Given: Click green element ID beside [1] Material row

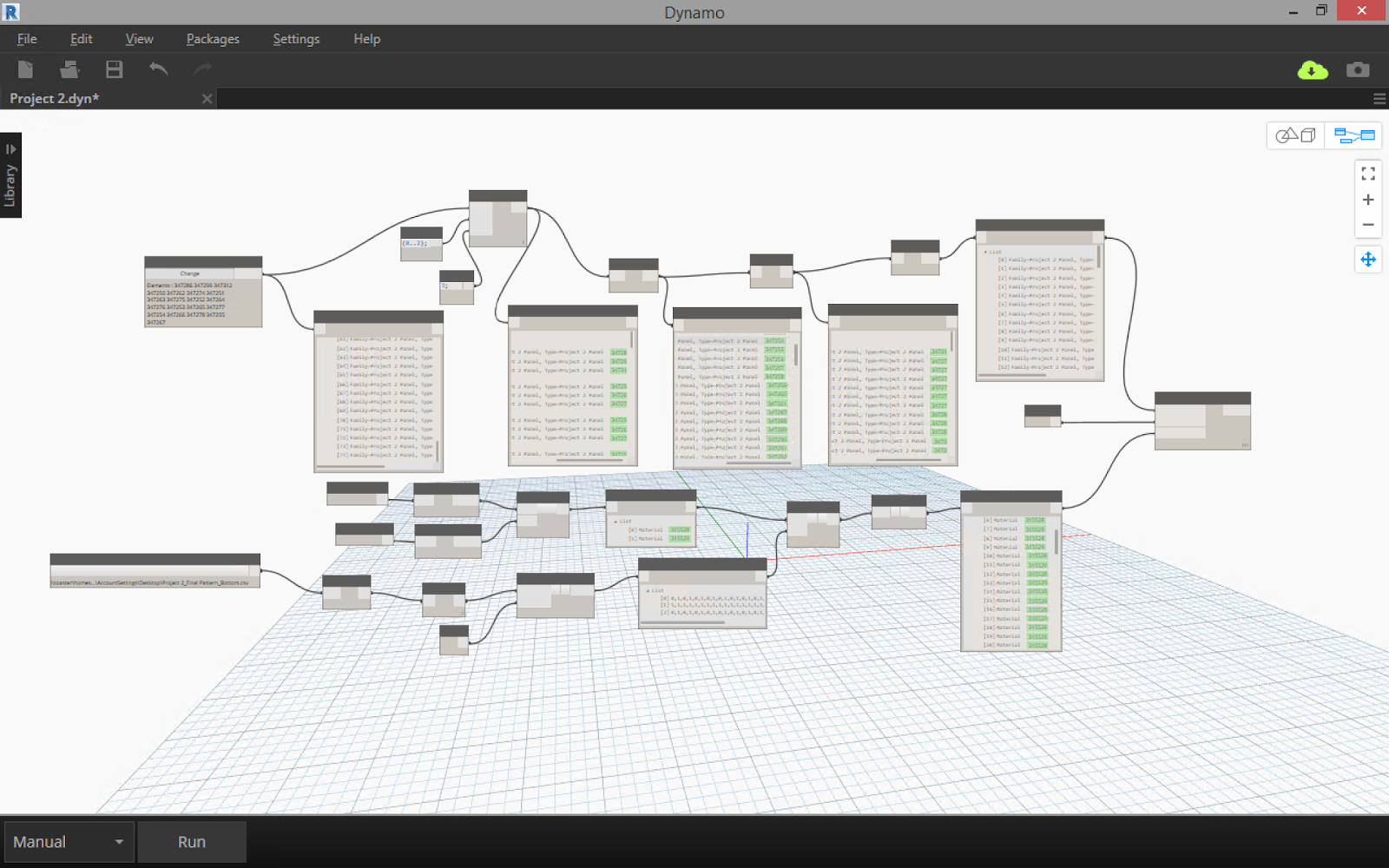Looking at the screenshot, I should point(679,539).
